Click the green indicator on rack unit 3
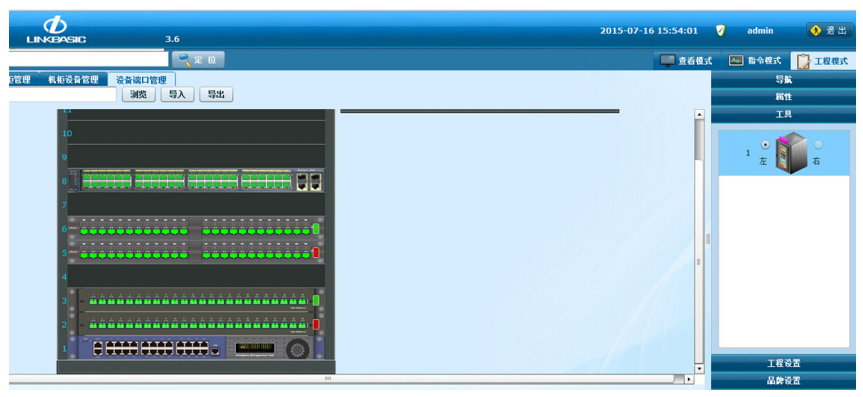The width and height of the screenshot is (863, 397). (x=316, y=301)
